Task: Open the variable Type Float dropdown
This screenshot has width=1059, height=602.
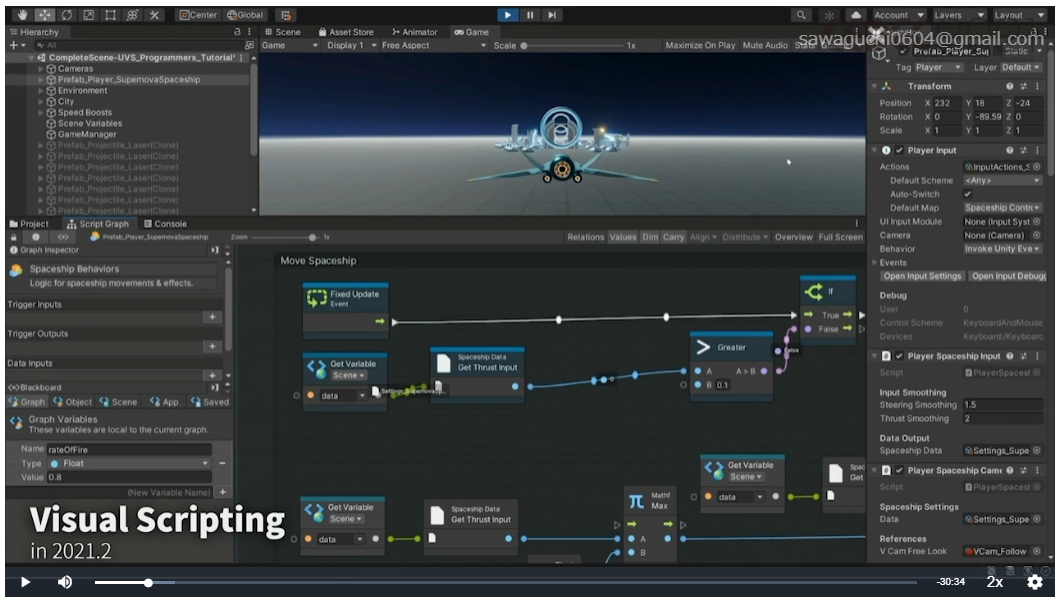Action: (x=128, y=463)
